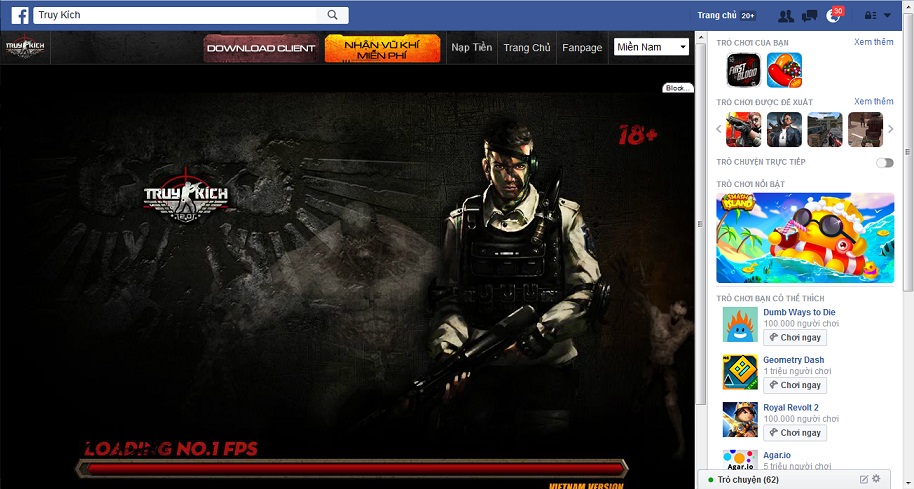Click Chơi ngay for Royal Revolt 2

tap(795, 433)
